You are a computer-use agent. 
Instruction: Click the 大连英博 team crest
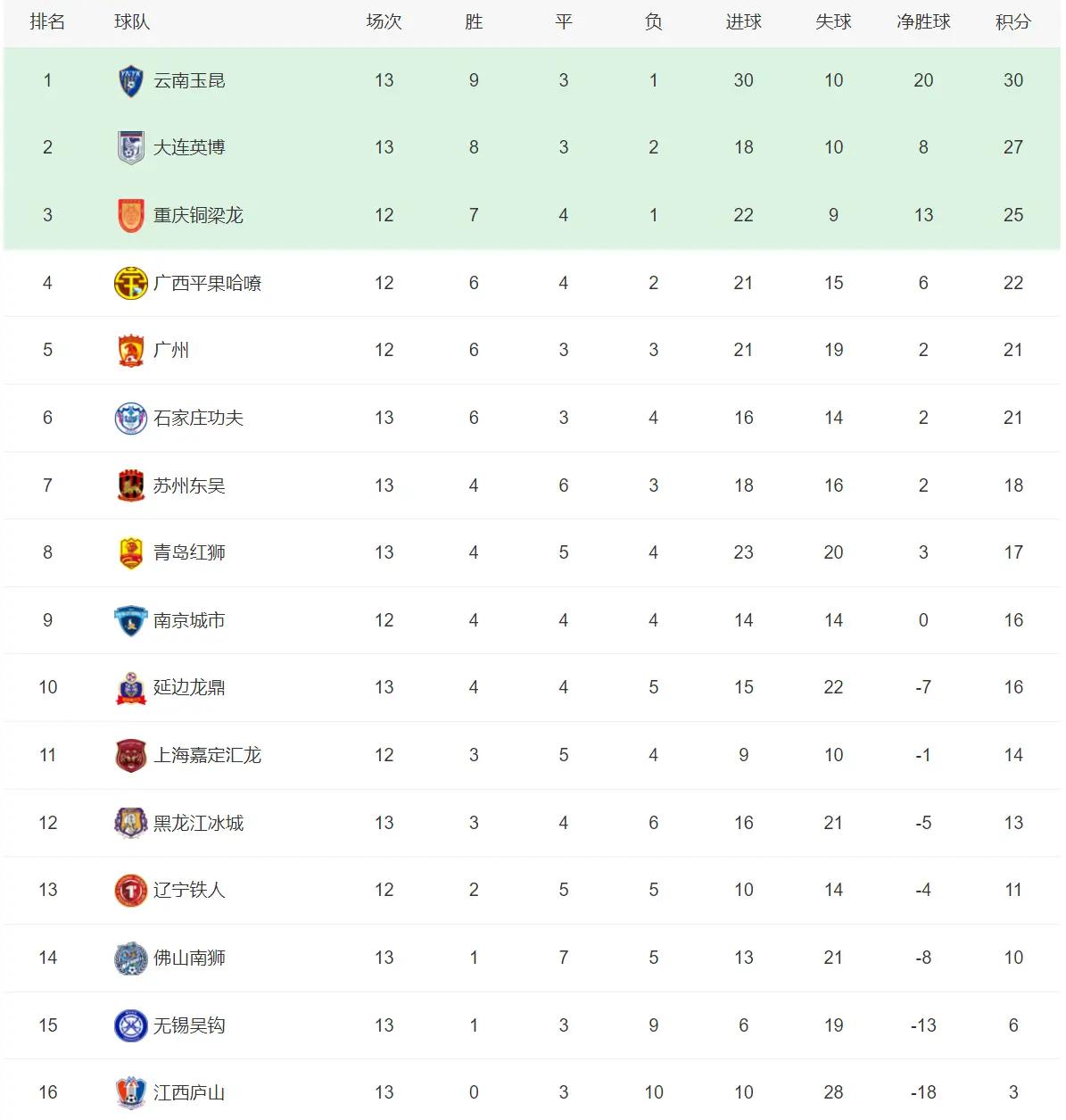[131, 148]
